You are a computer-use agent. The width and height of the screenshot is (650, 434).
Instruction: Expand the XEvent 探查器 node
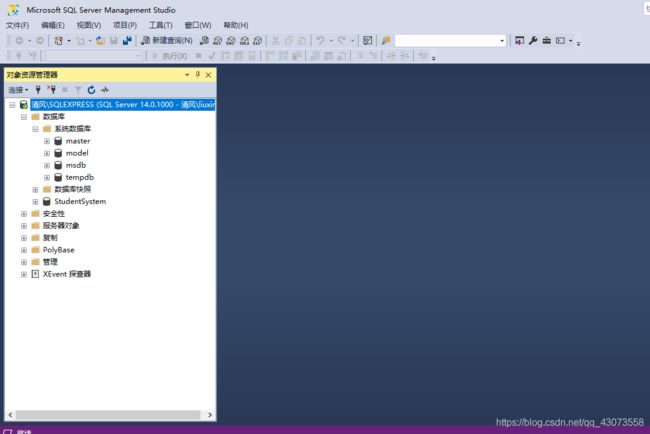(x=24, y=274)
